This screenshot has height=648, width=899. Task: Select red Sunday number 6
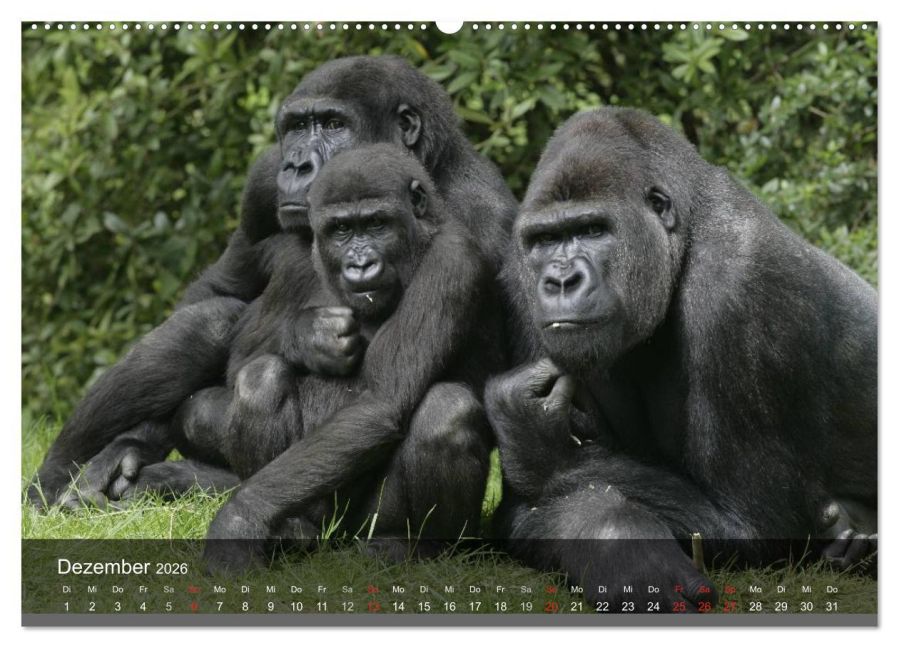[x=194, y=606]
